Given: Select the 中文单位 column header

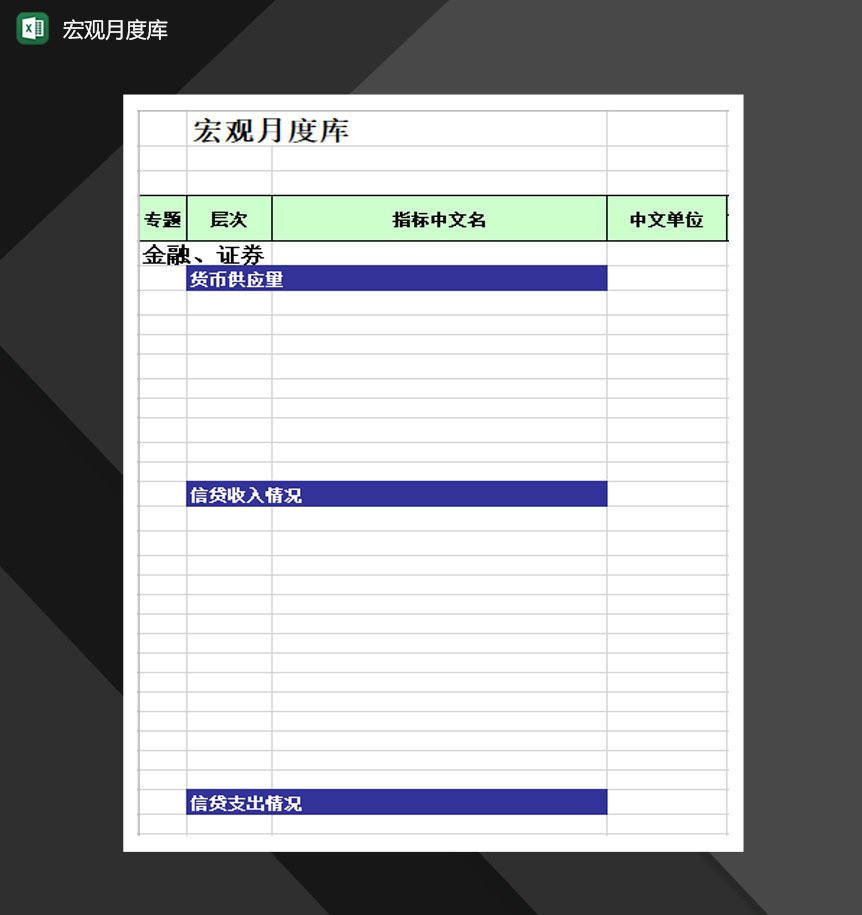Looking at the screenshot, I should pos(666,218).
